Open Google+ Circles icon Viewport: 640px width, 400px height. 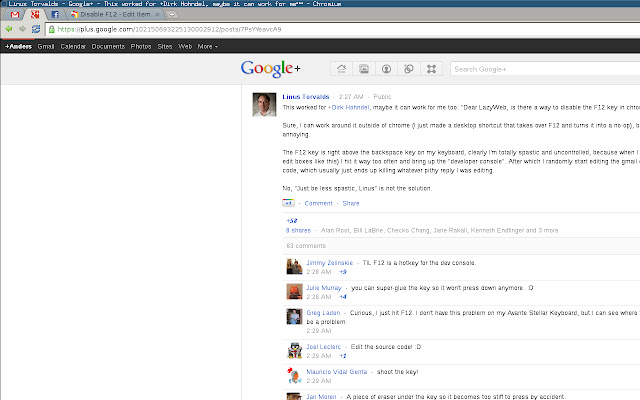click(x=409, y=69)
